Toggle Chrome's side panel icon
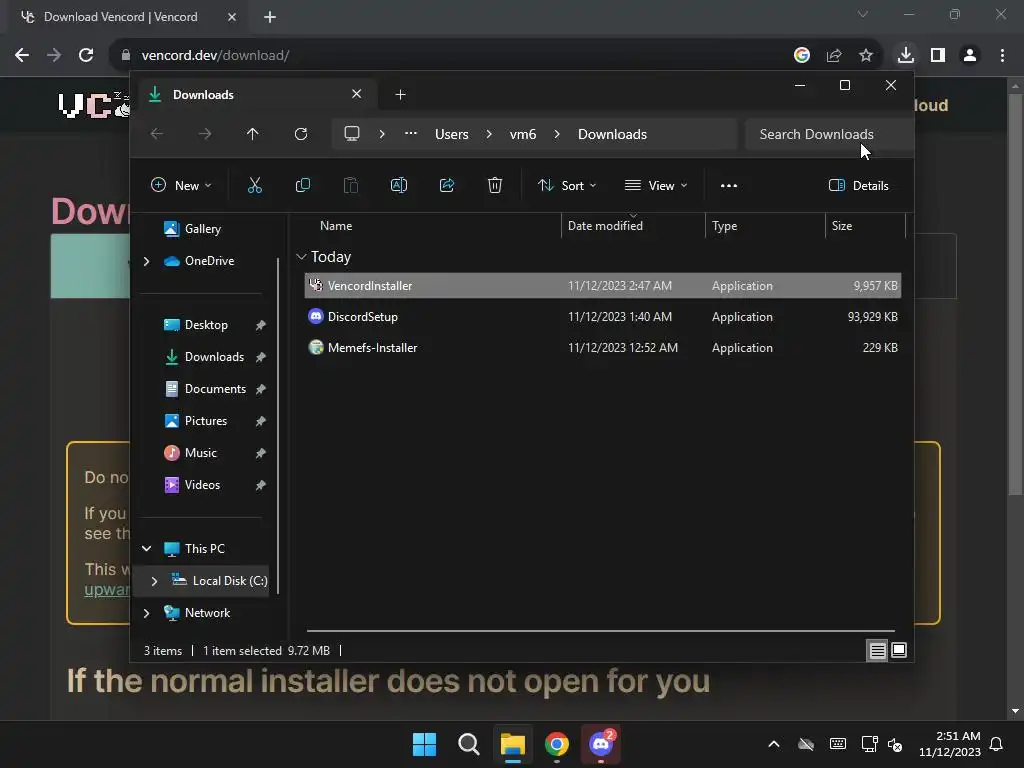 coord(938,55)
